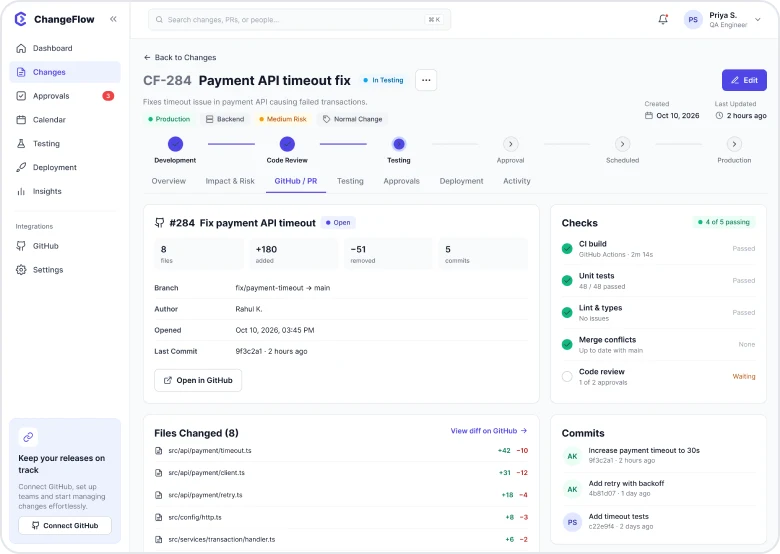The height and width of the screenshot is (554, 780).
Task: Open the Activity tab
Action: point(517,181)
